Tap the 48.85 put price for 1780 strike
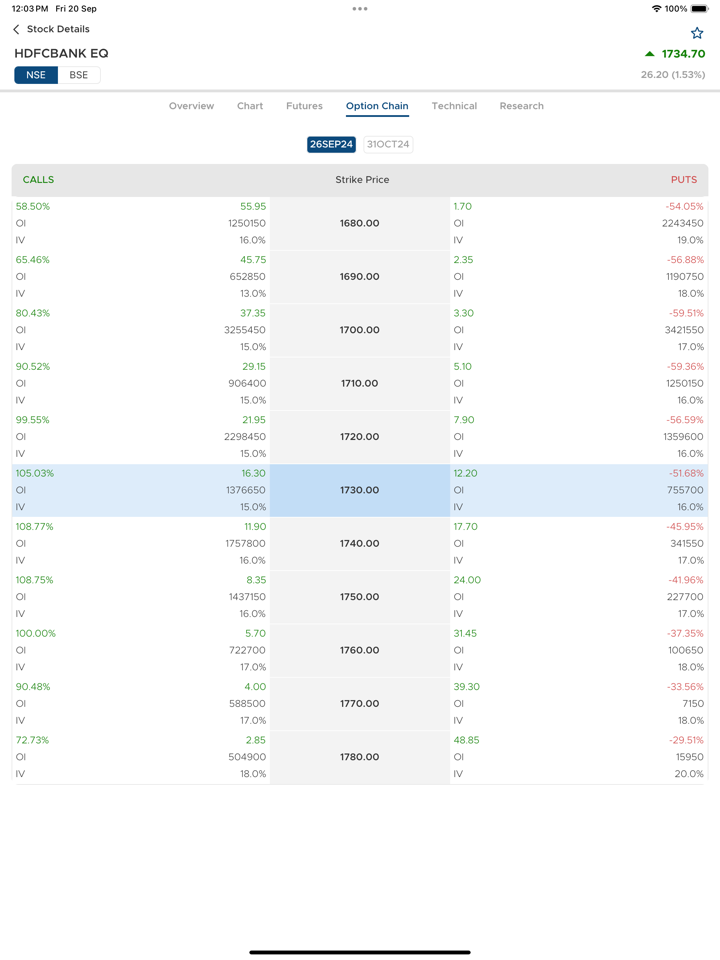The image size is (720, 960). tap(466, 741)
